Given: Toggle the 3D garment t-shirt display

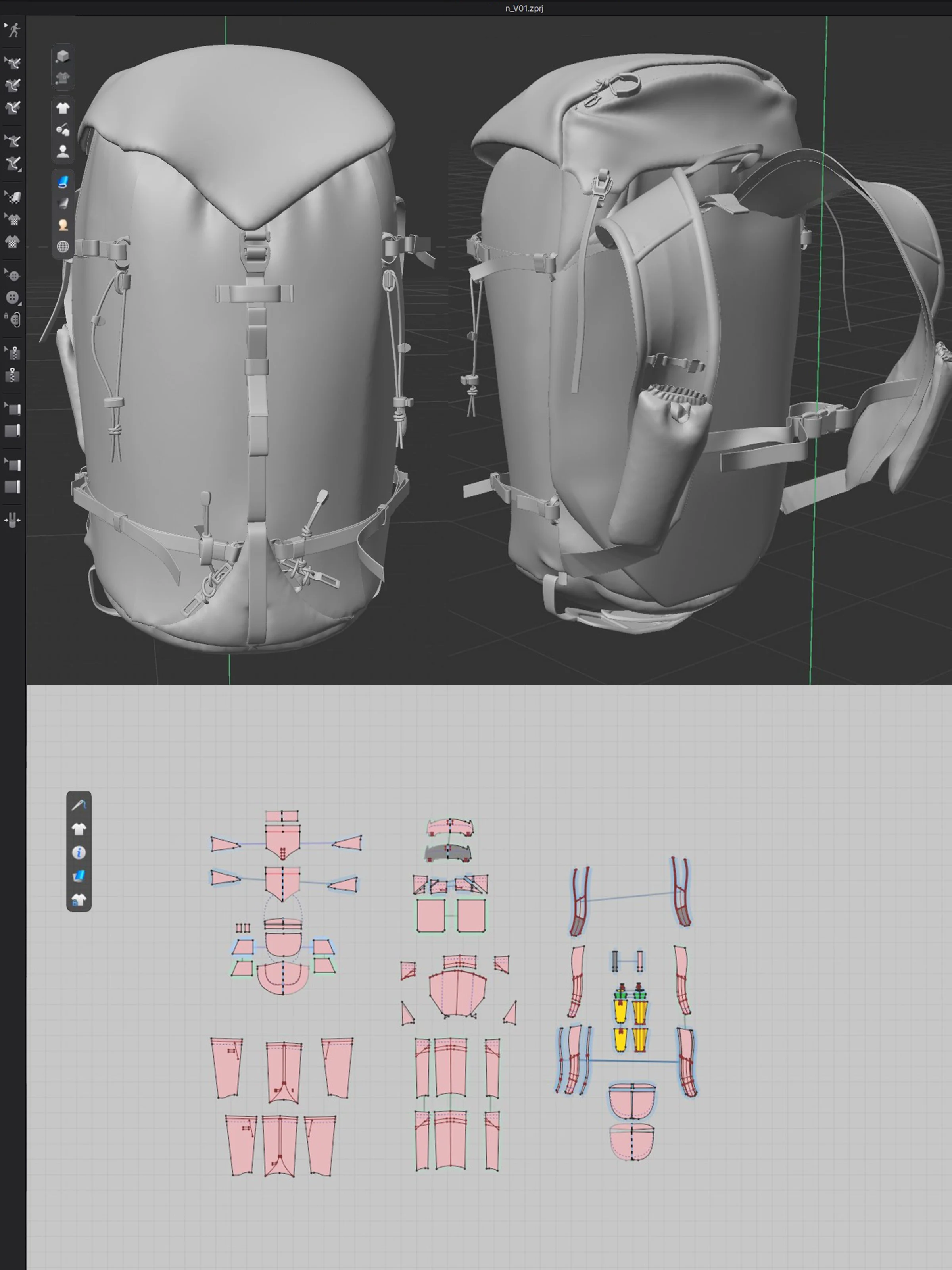Looking at the screenshot, I should [64, 108].
